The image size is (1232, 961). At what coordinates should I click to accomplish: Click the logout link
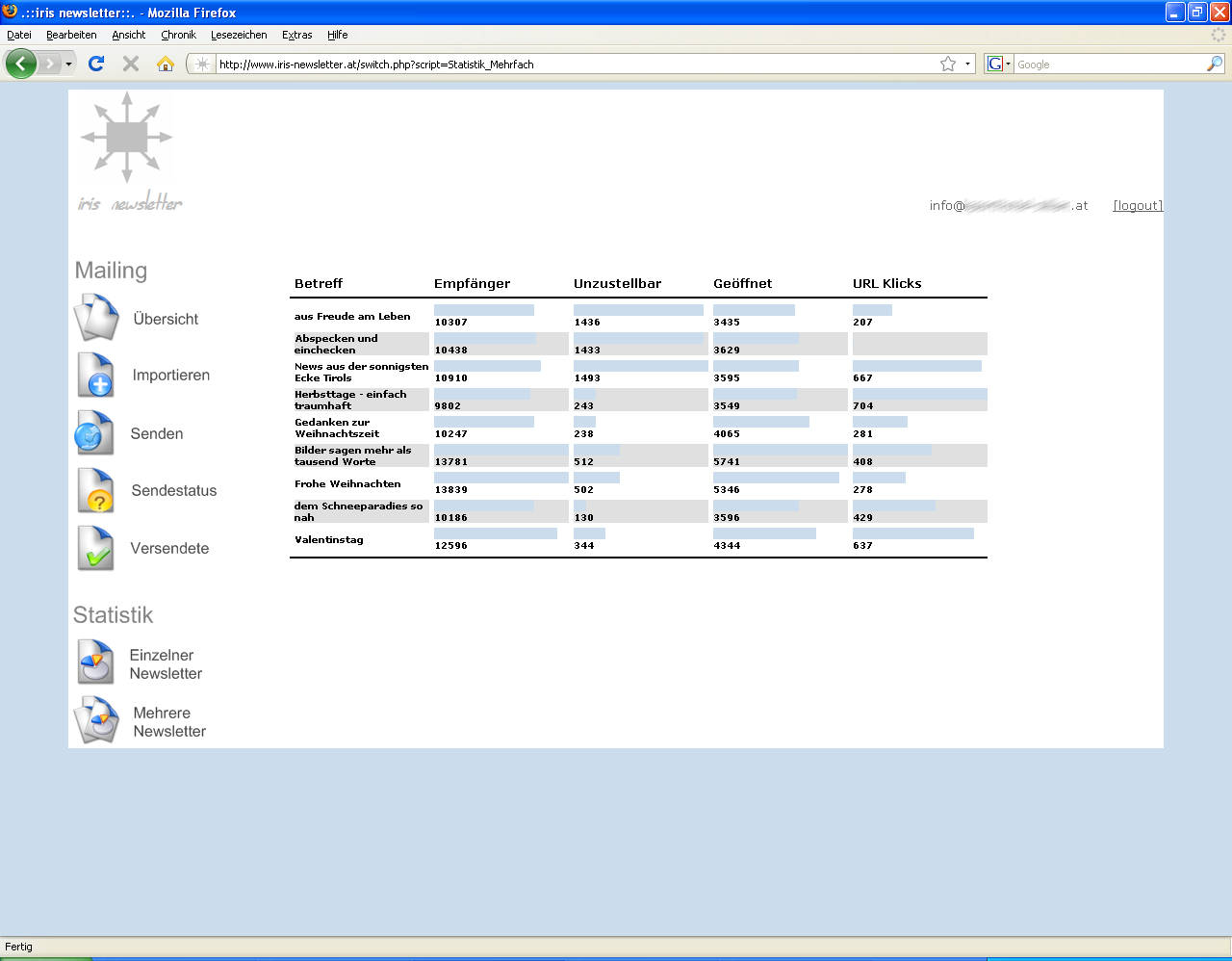point(1138,205)
